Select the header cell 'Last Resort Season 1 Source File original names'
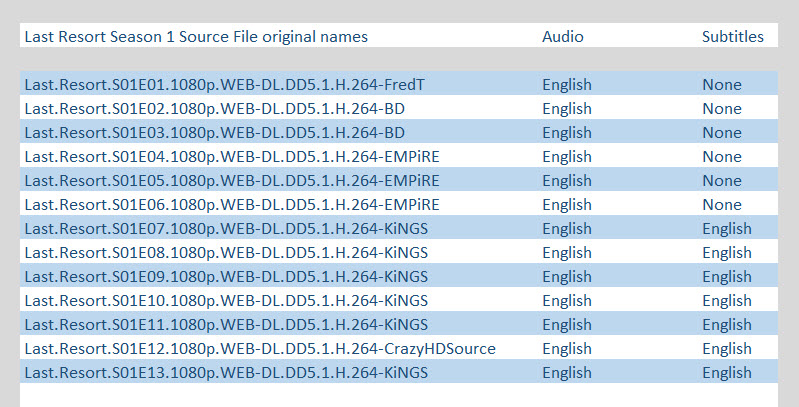 click(x=196, y=37)
